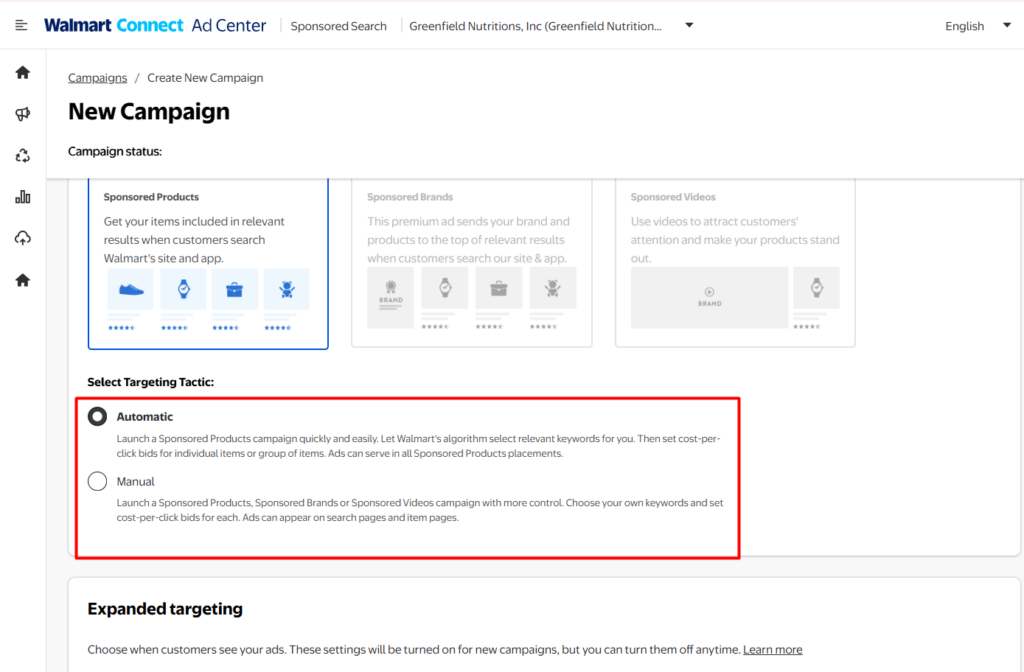The width and height of the screenshot is (1024, 672).
Task: Click the blue watch icon in Sponsored Products
Action: pyautogui.click(x=184, y=289)
